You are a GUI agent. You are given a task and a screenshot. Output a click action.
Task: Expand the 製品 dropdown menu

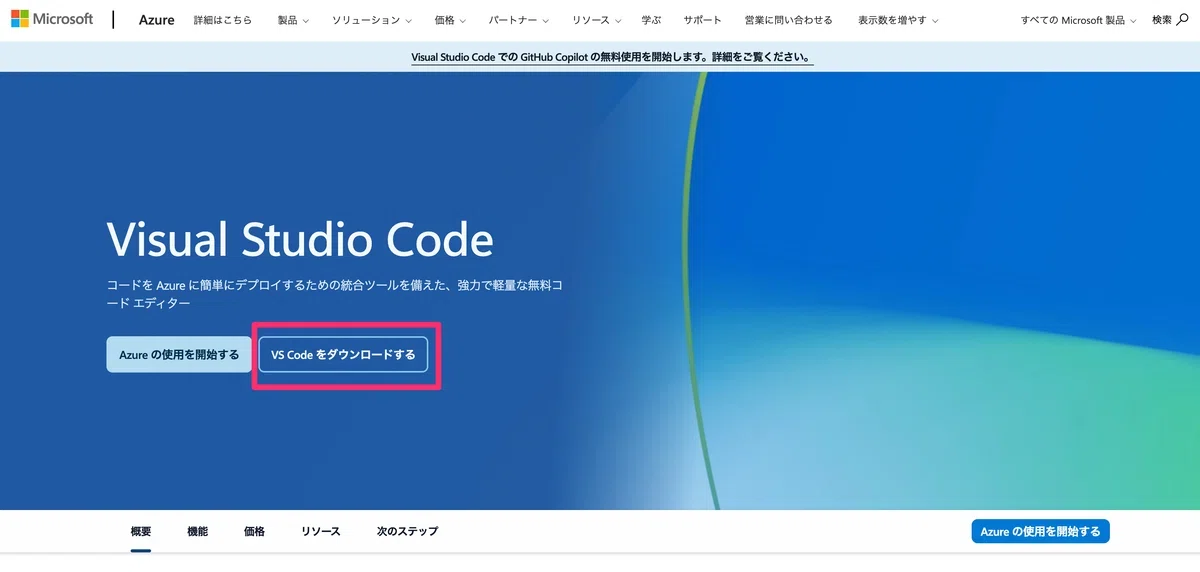coord(293,20)
